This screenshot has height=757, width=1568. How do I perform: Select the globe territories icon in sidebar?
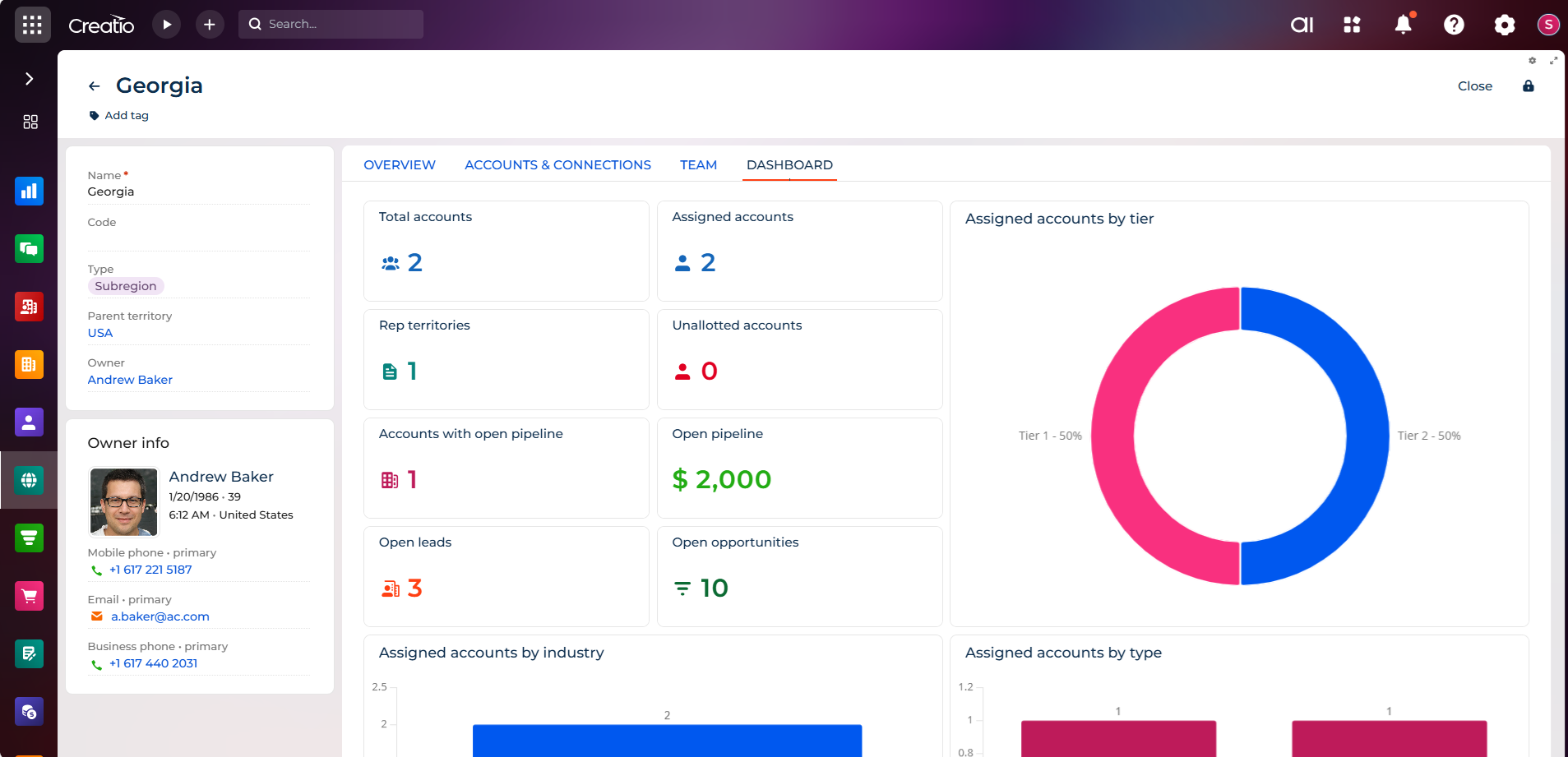point(30,480)
